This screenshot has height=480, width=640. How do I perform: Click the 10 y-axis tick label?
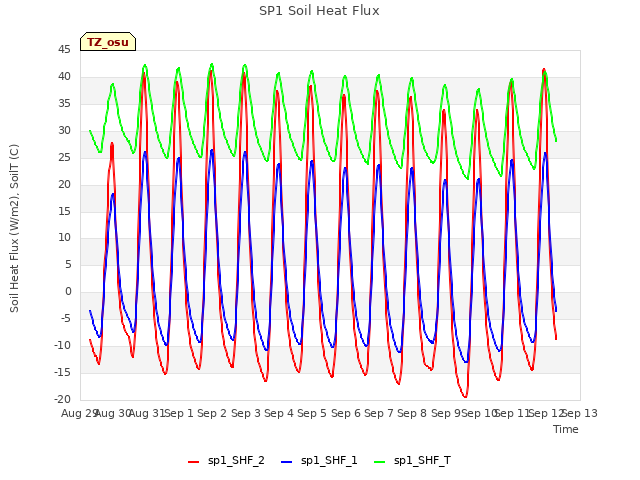pyautogui.click(x=64, y=238)
